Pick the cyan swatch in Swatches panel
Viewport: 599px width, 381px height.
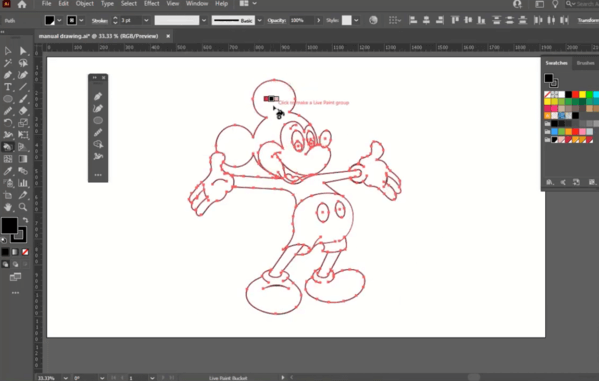[596, 94]
